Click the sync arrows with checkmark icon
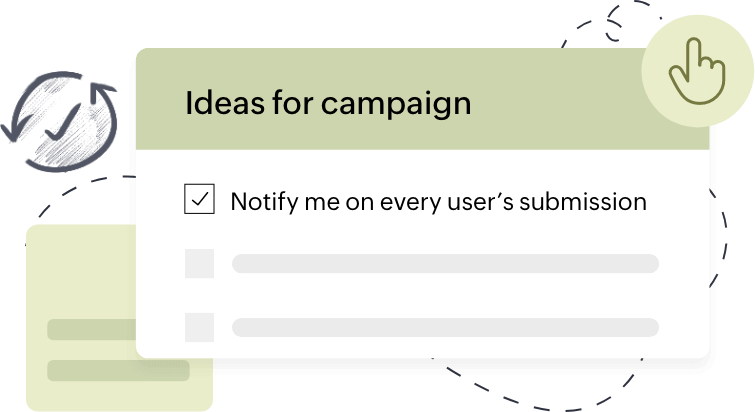 [x=59, y=121]
